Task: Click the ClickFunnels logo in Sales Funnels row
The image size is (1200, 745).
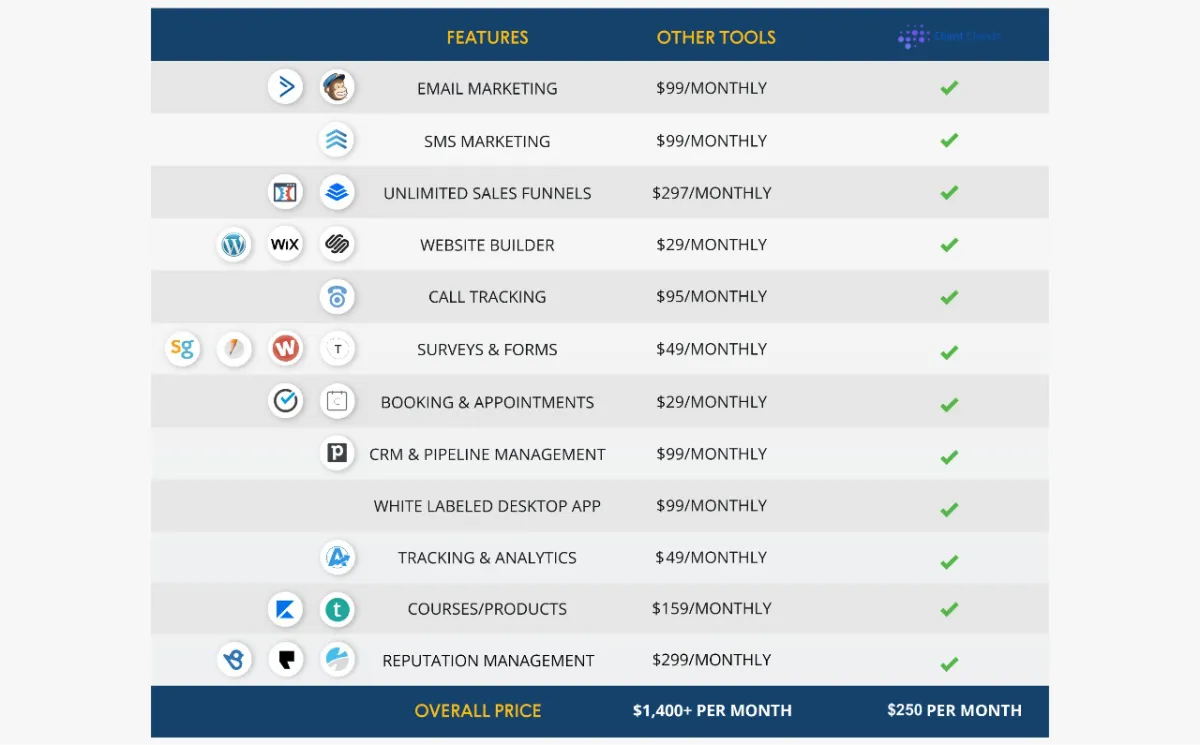Action: pyautogui.click(x=286, y=193)
